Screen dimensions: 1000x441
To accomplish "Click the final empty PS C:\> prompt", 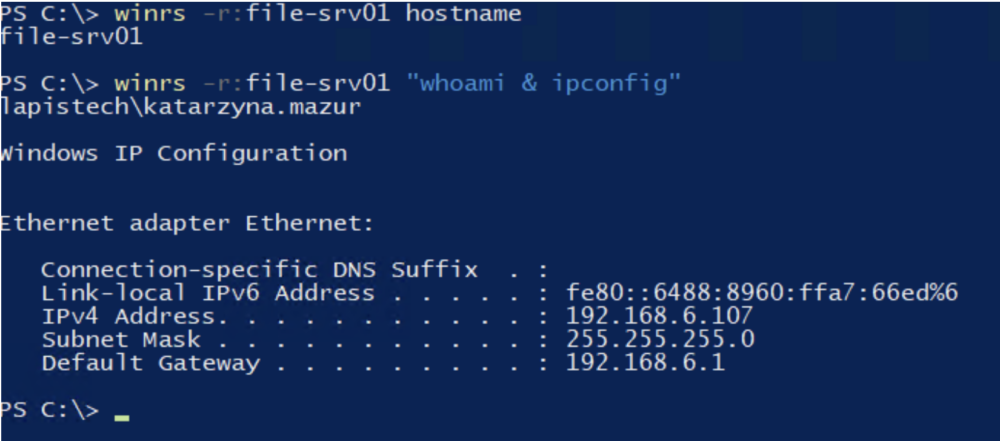I will pos(50,410).
